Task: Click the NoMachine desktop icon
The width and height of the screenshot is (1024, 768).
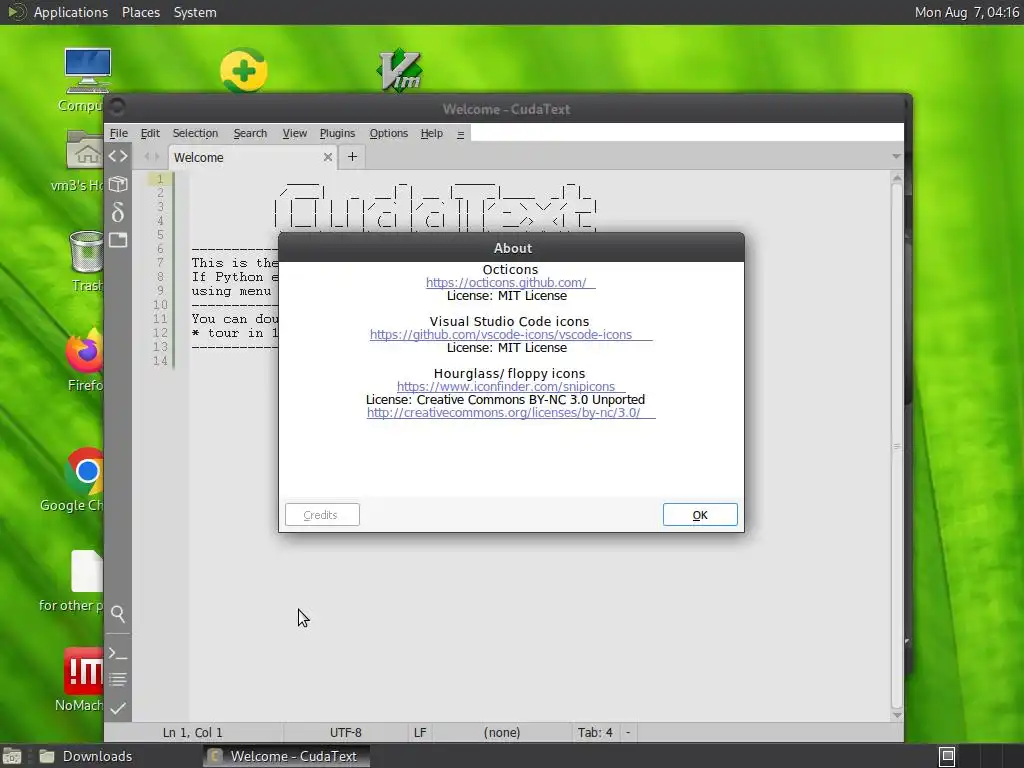Action: point(84,671)
